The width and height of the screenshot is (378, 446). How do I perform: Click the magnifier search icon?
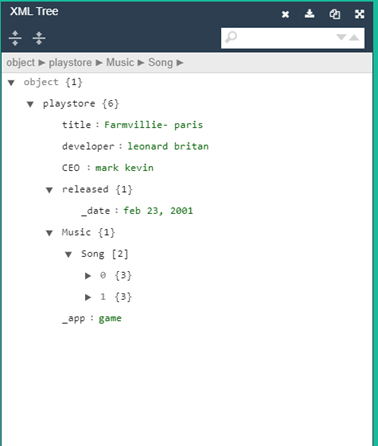(x=231, y=37)
